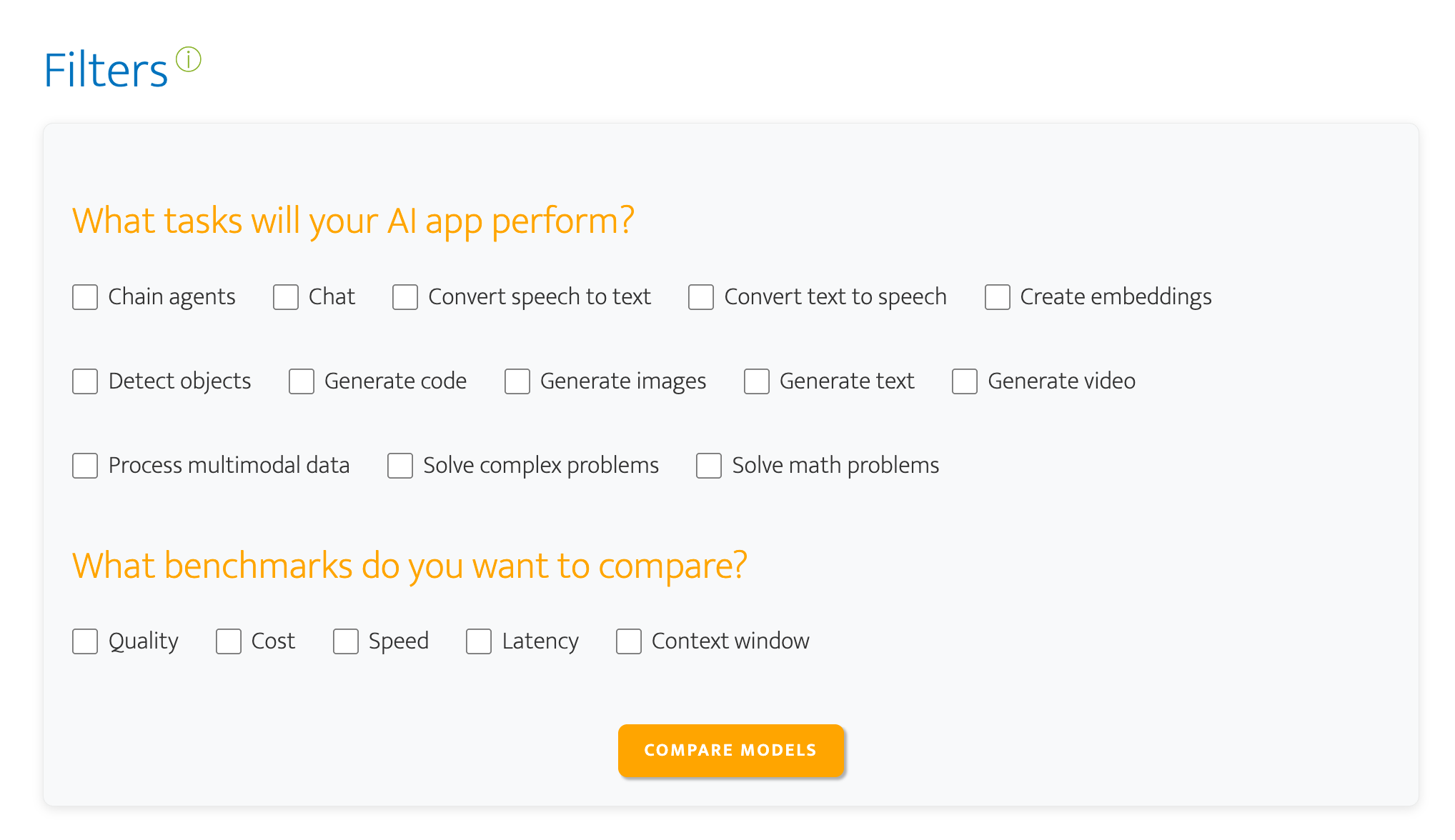Select Solve complex problems checkbox
Image resolution: width=1455 pixels, height=840 pixels.
pyautogui.click(x=400, y=466)
